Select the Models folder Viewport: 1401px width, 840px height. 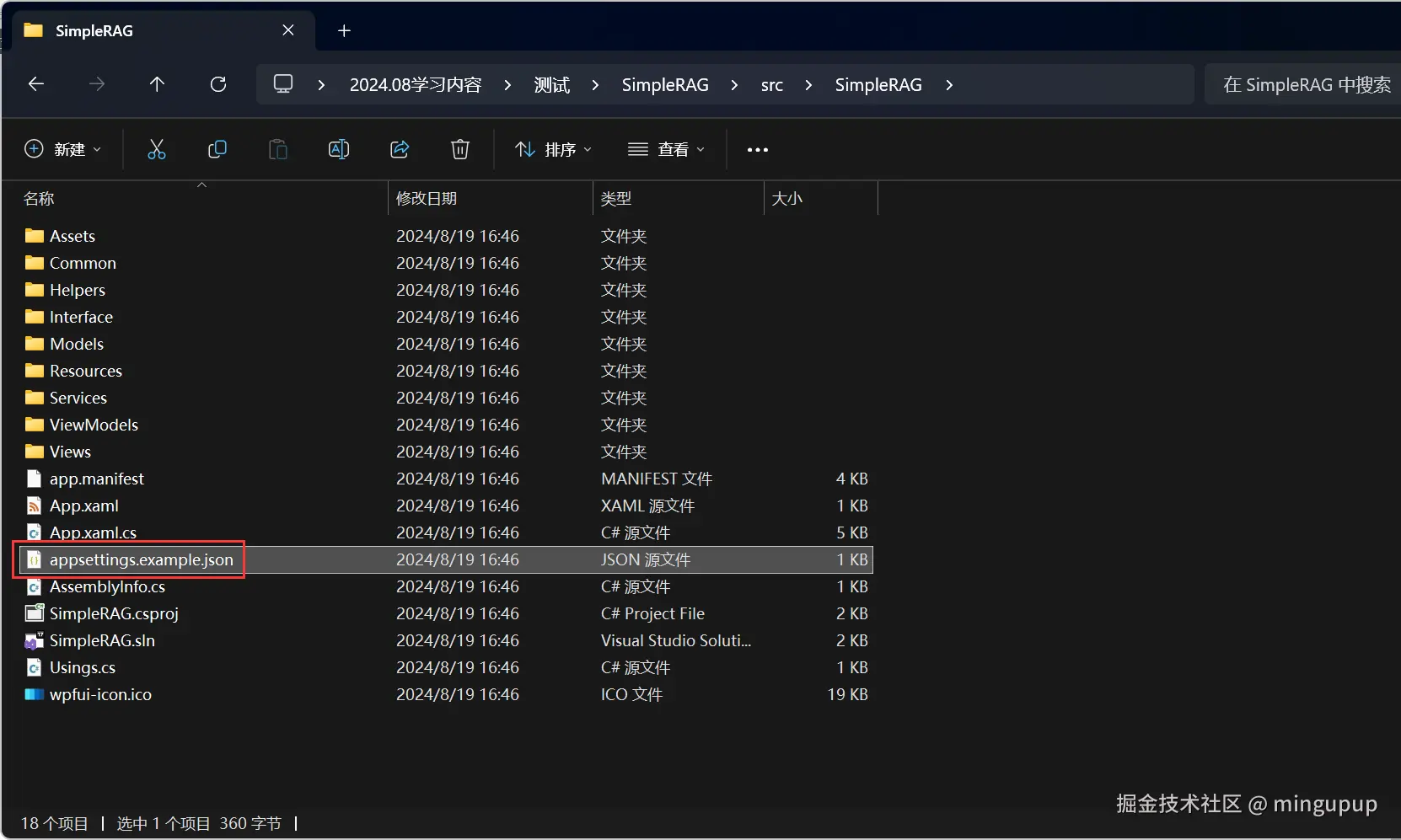(77, 344)
